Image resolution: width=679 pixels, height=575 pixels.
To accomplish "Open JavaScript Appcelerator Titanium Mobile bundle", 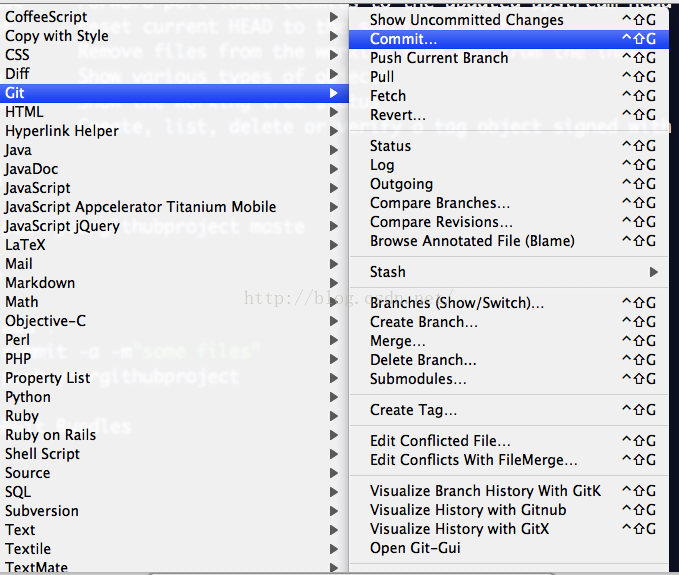I will point(174,207).
